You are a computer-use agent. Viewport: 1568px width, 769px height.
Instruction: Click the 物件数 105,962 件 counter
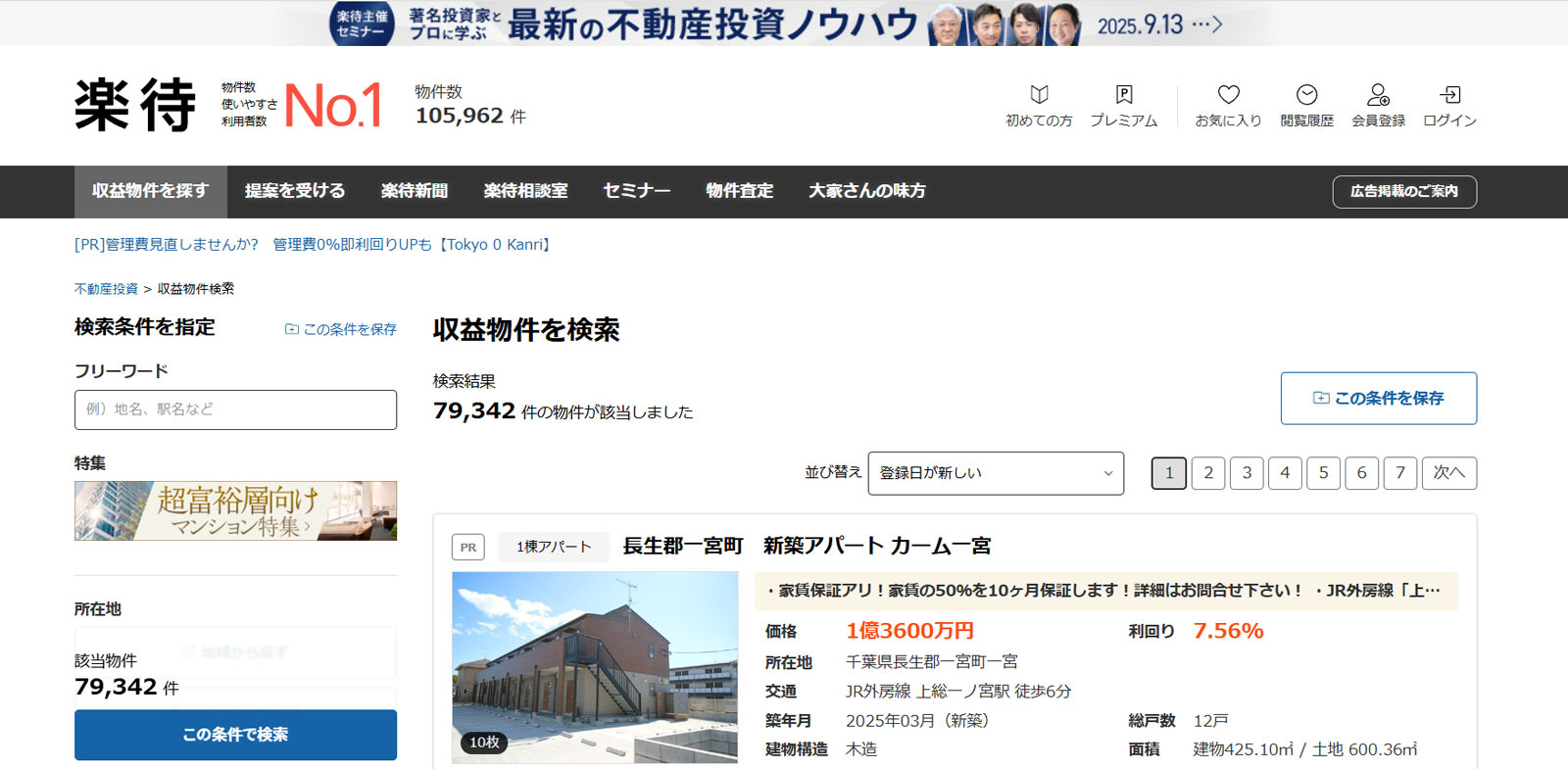pos(470,105)
